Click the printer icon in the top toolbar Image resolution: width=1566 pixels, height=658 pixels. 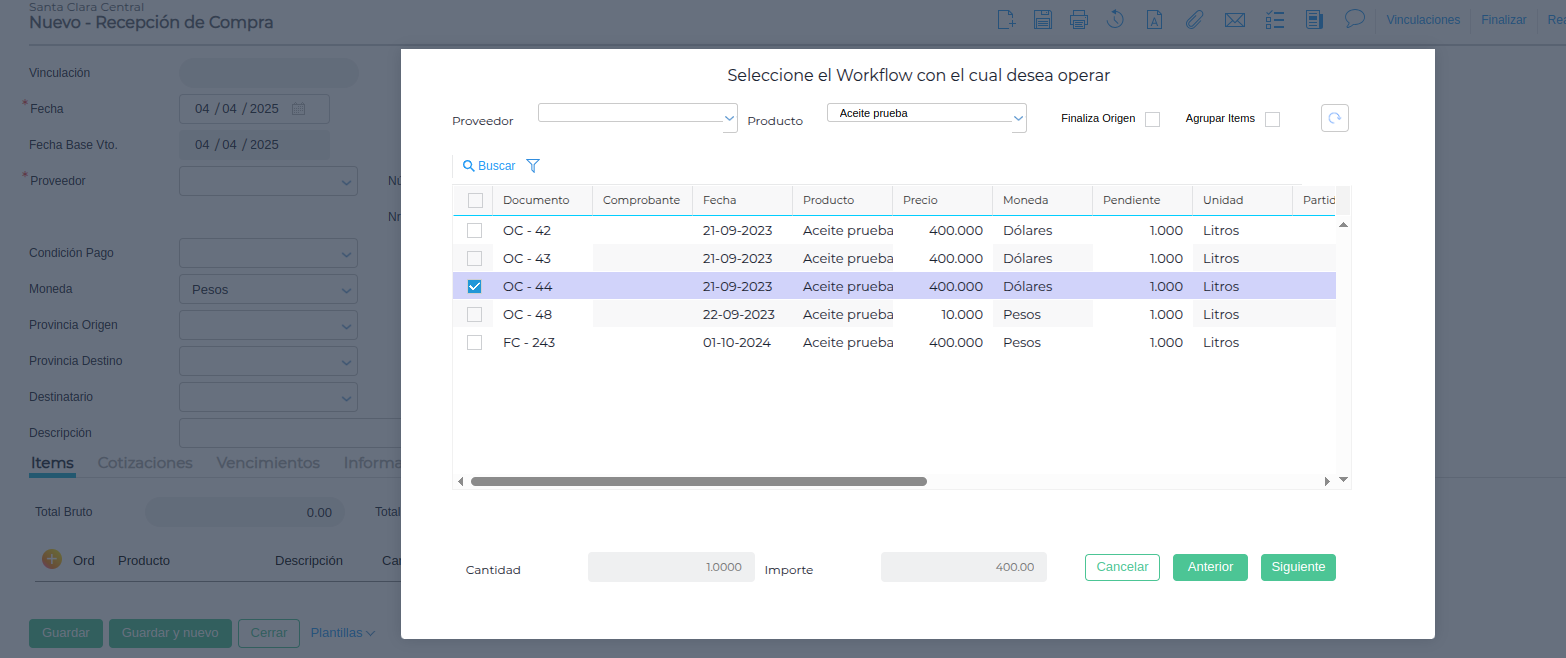[1078, 20]
